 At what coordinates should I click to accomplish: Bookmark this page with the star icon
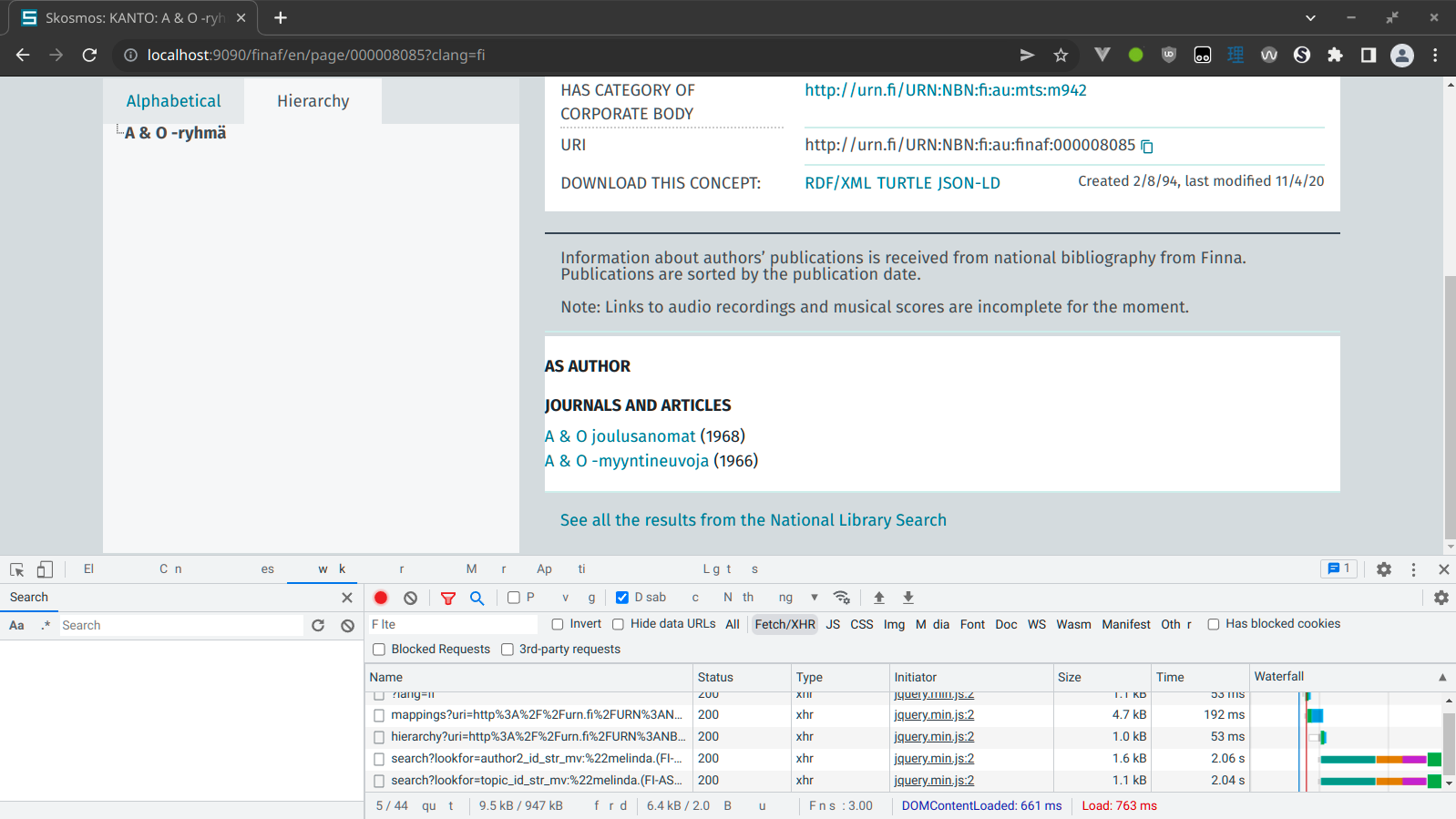pos(1061,55)
